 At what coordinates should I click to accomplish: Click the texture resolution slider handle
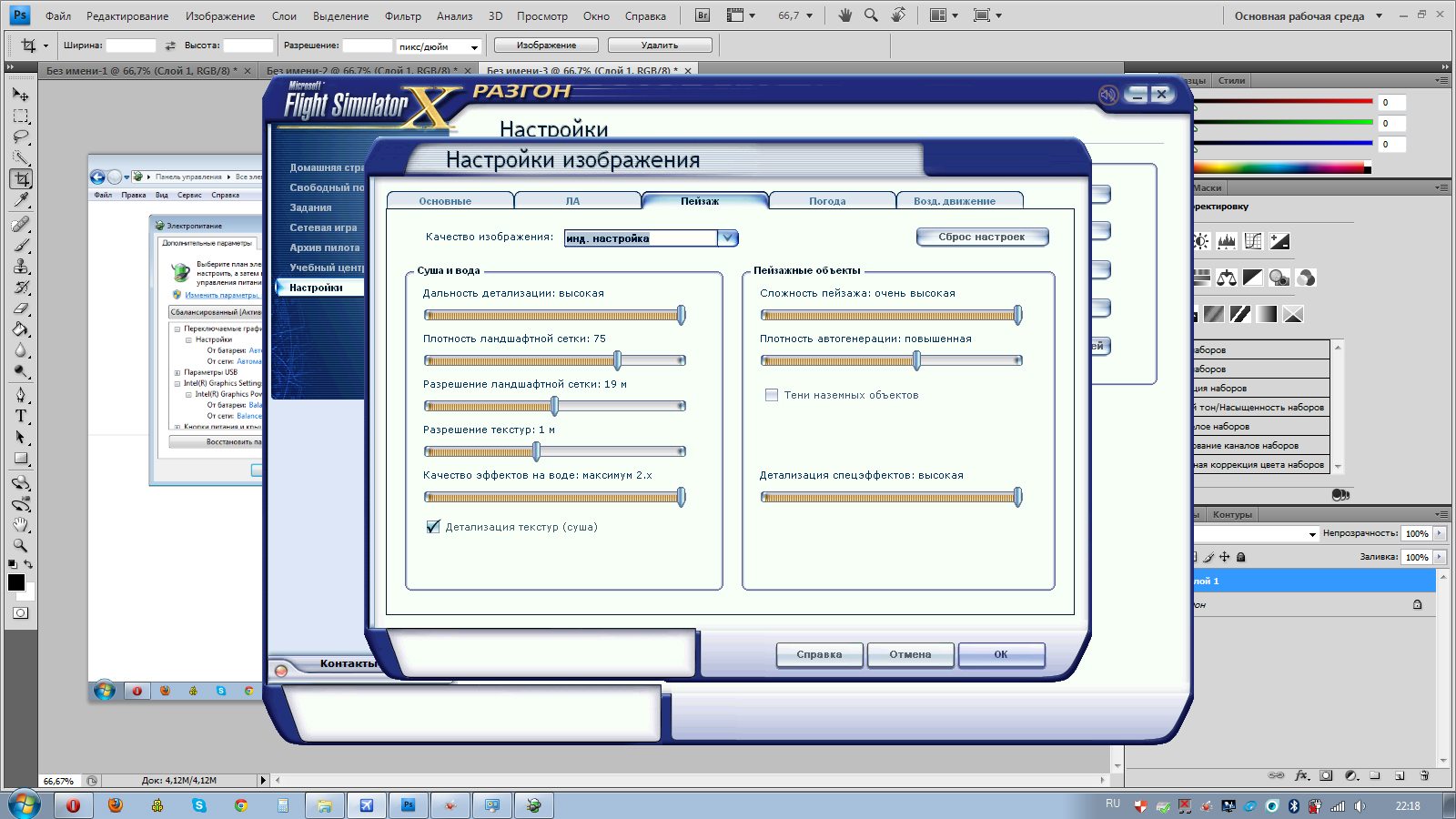(x=536, y=451)
